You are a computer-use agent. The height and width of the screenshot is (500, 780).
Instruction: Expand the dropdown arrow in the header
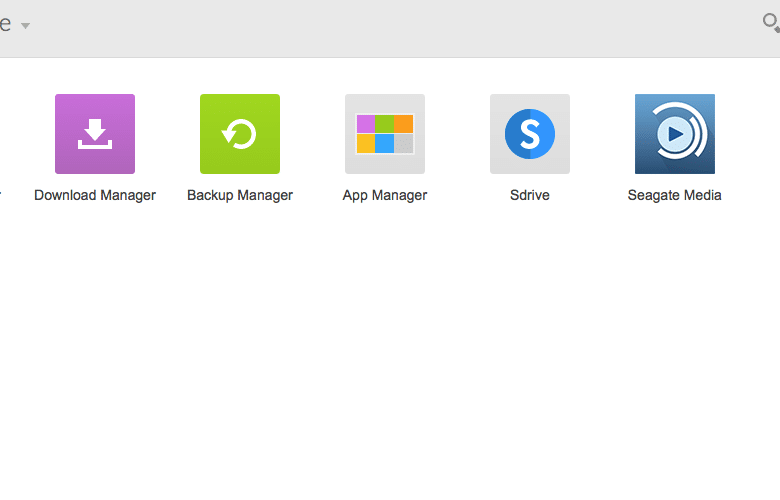pos(25,25)
